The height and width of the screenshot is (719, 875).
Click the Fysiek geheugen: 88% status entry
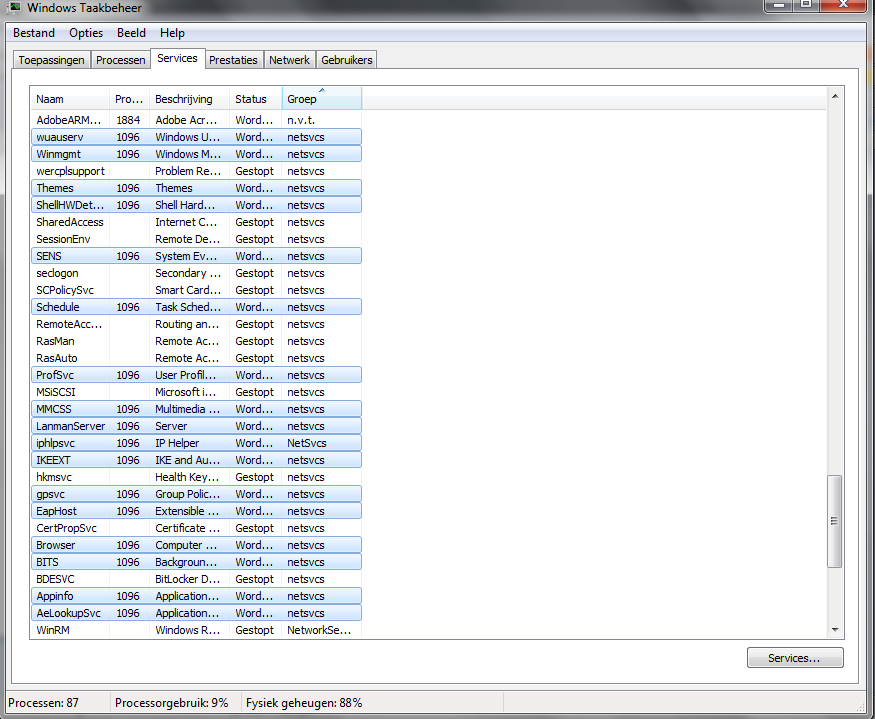[x=304, y=703]
